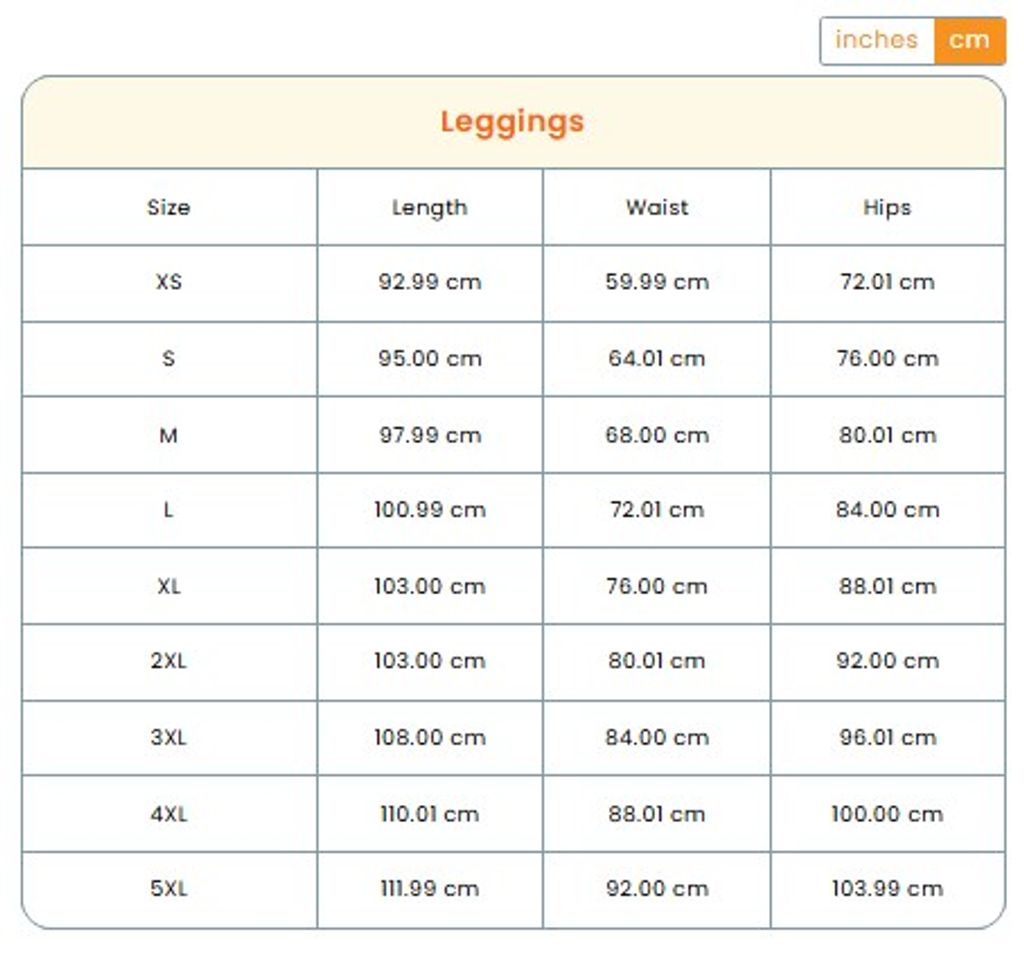Select the 5XL size row label
The height and width of the screenshot is (954, 1024).
point(169,888)
